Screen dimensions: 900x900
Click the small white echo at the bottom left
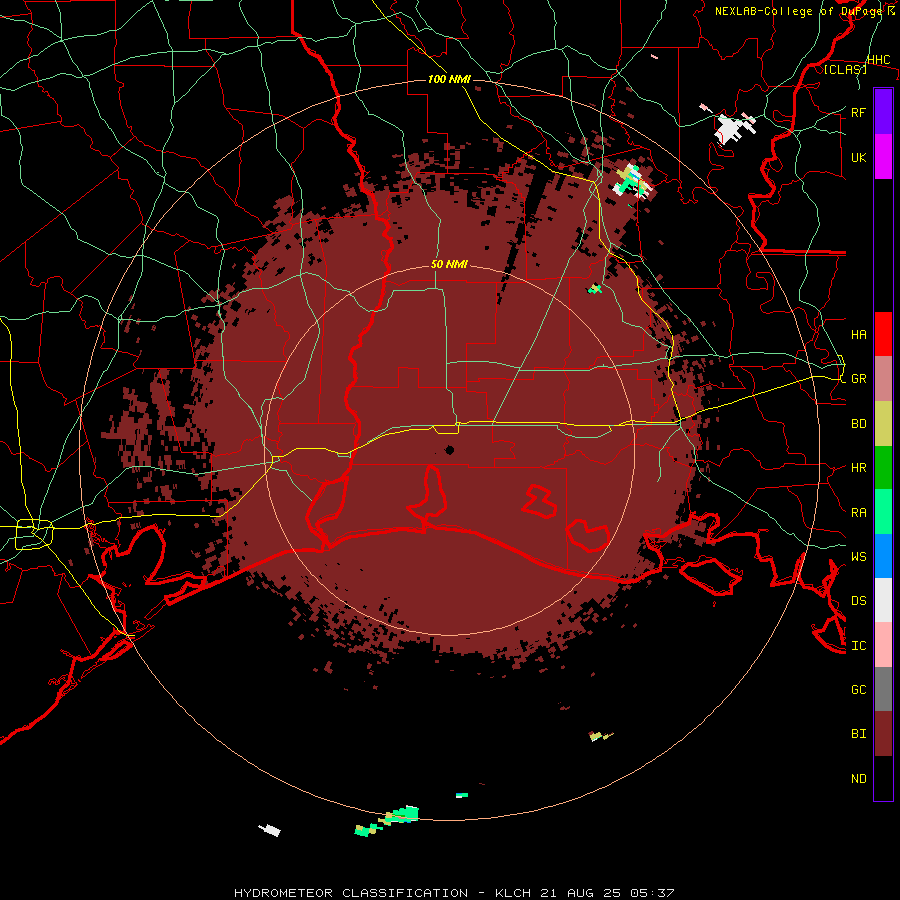(270, 829)
